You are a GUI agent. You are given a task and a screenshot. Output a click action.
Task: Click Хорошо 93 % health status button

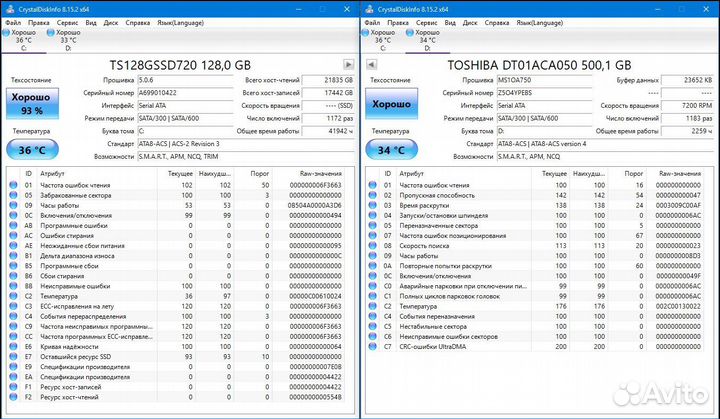click(33, 104)
